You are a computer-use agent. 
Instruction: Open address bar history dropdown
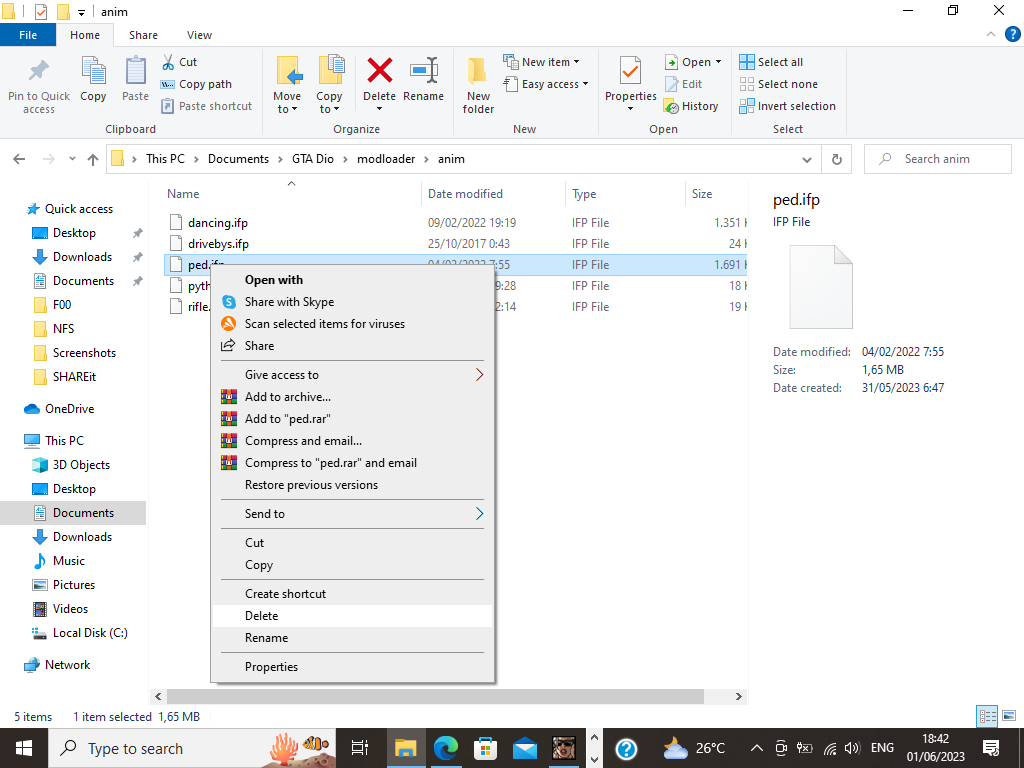[807, 159]
